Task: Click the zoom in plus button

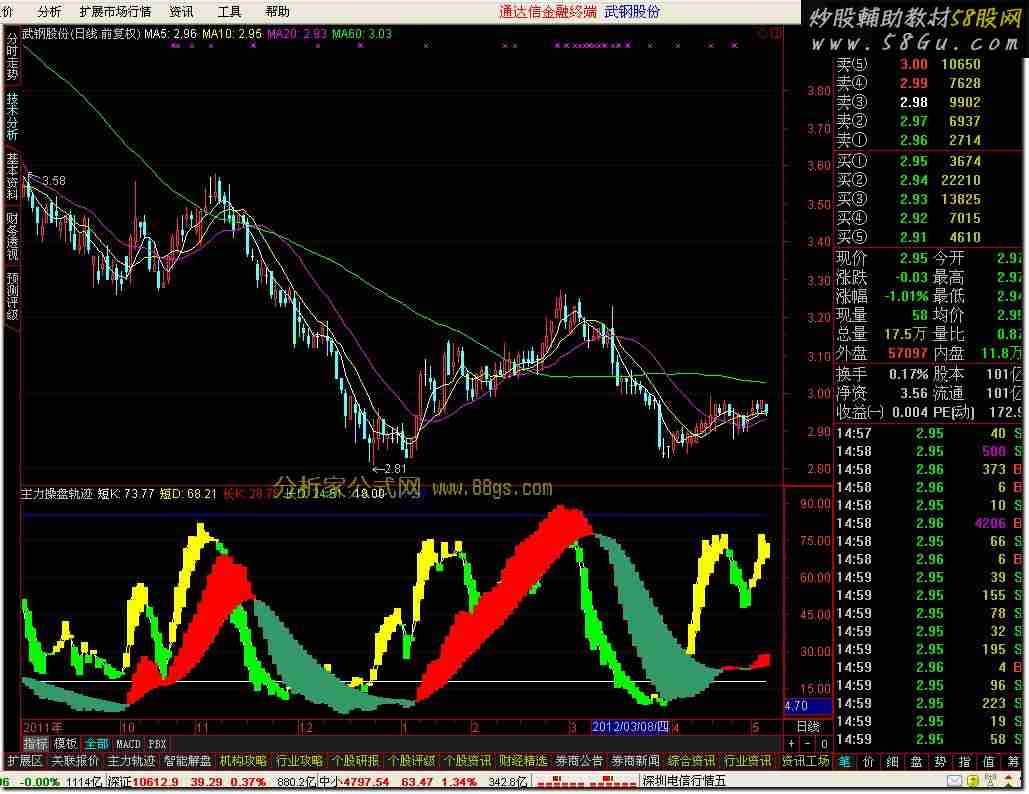Action: (792, 744)
